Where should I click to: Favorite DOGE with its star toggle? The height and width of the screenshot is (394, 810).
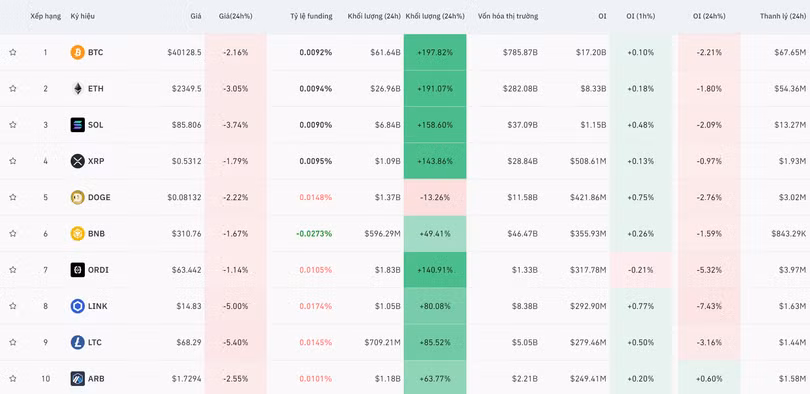(13, 197)
